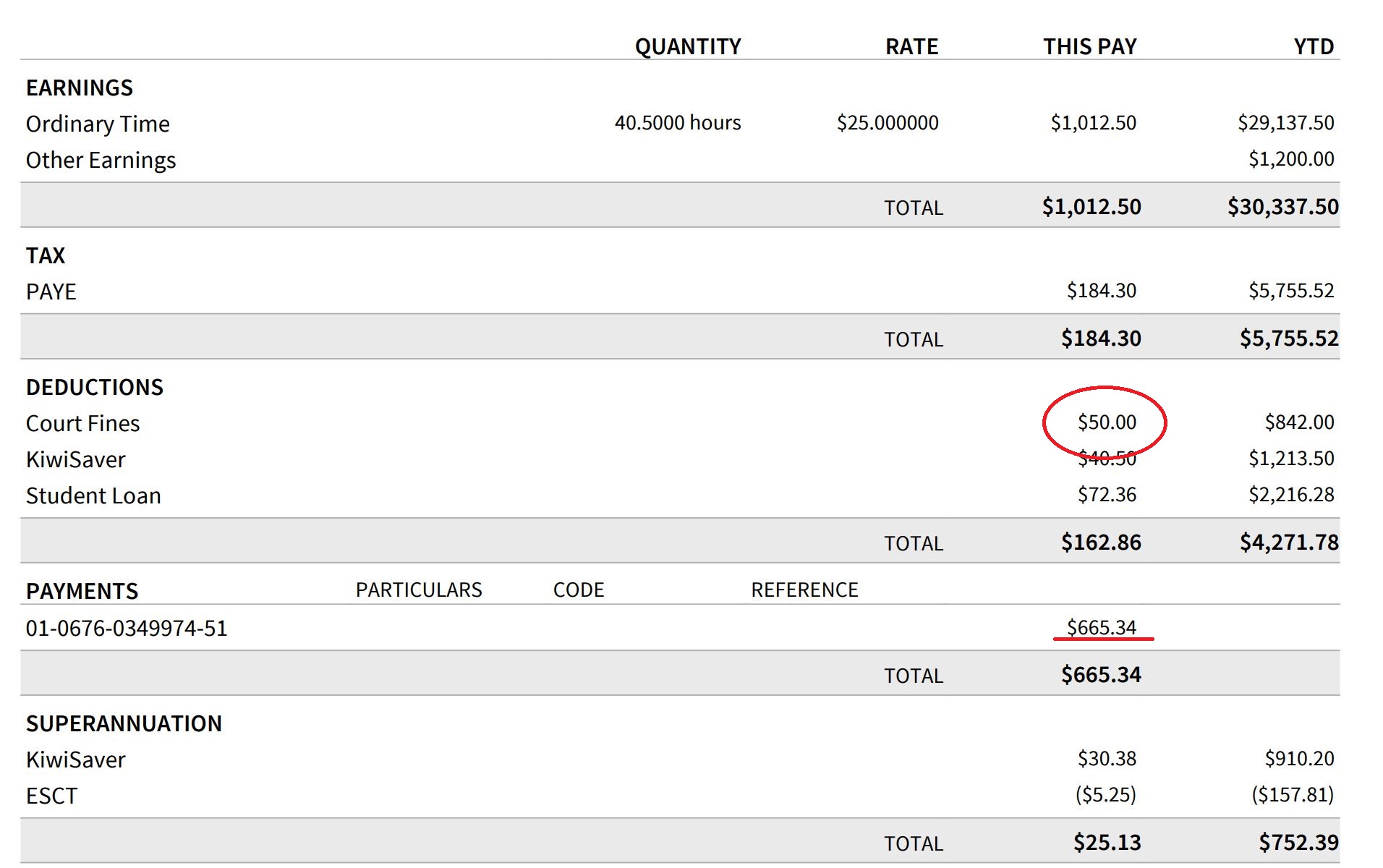
Task: Click the PARTICULARS column header
Action: pyautogui.click(x=419, y=590)
